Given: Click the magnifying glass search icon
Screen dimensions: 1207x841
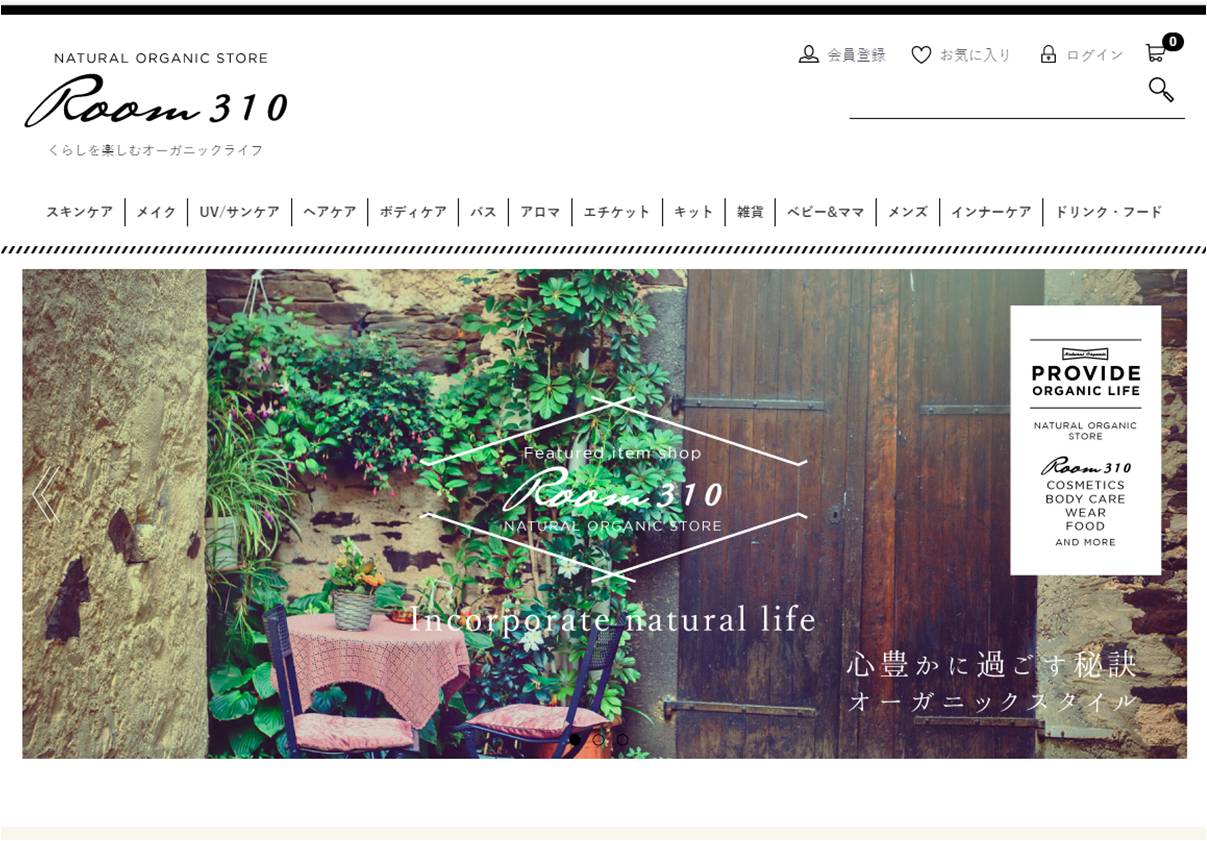Looking at the screenshot, I should point(1161,89).
